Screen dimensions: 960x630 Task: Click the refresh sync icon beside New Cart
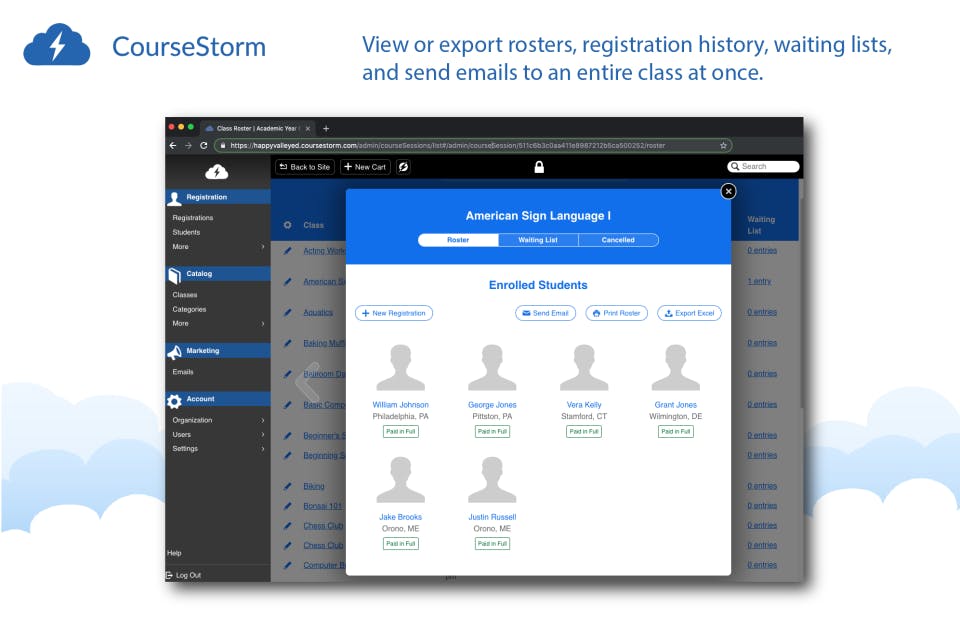(x=403, y=167)
